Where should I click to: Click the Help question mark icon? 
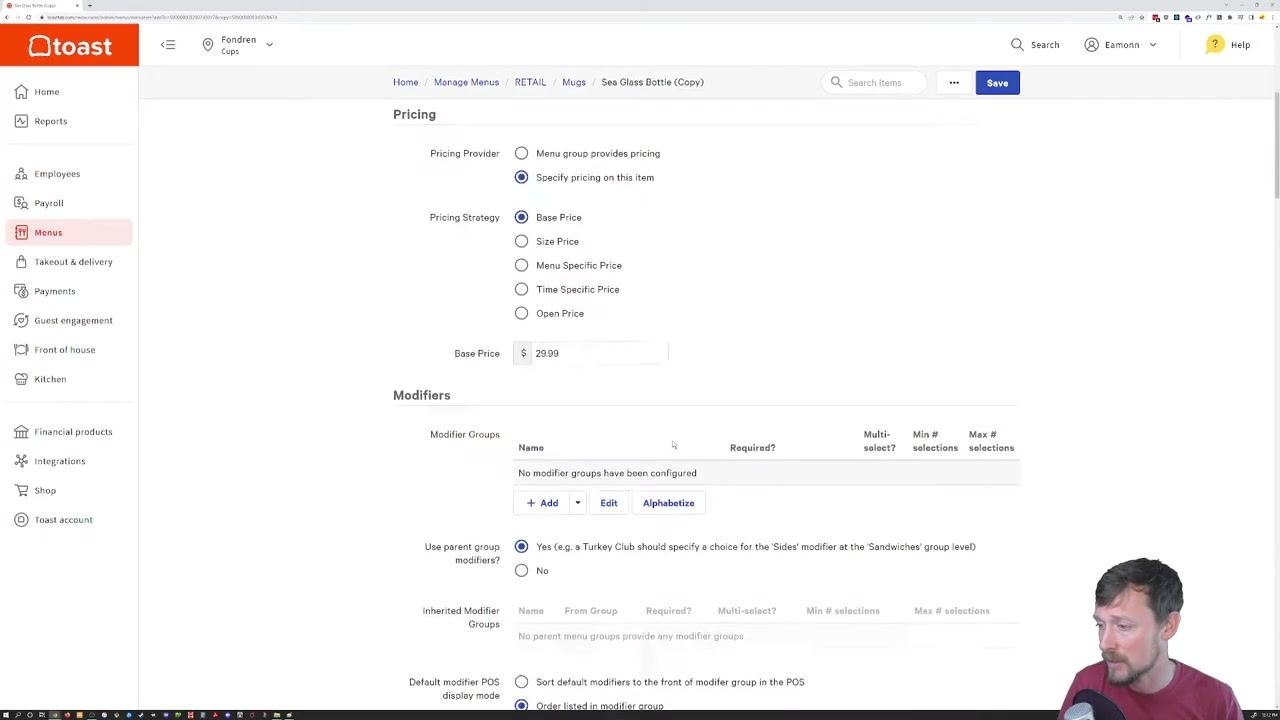pos(1214,45)
